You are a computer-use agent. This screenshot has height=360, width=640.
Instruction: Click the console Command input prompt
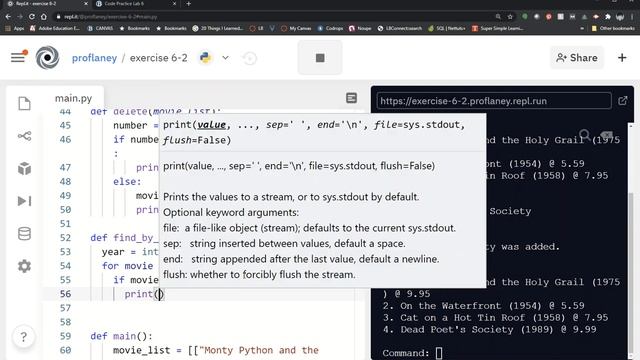(439, 353)
